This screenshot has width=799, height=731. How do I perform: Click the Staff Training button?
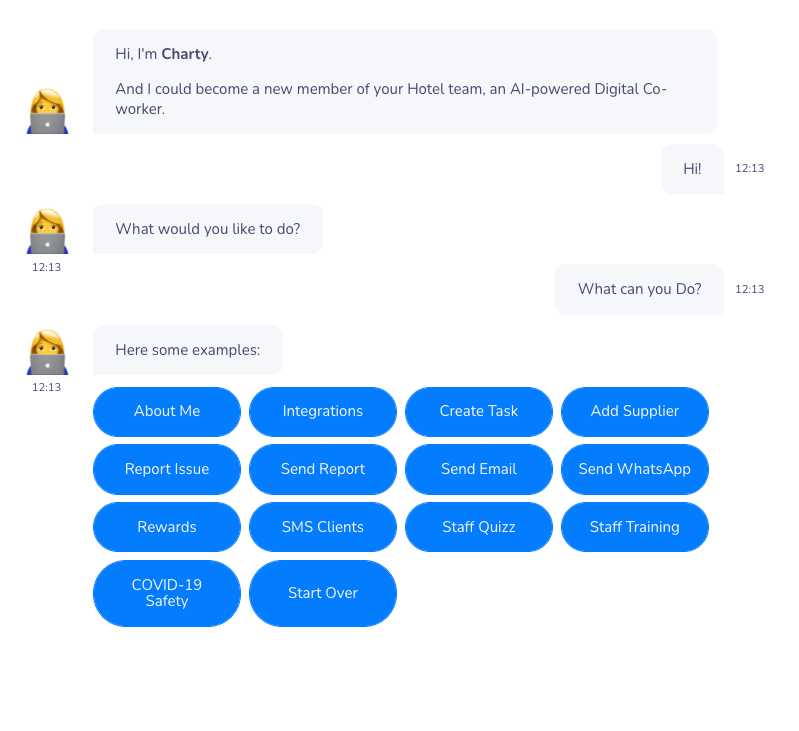pos(634,527)
